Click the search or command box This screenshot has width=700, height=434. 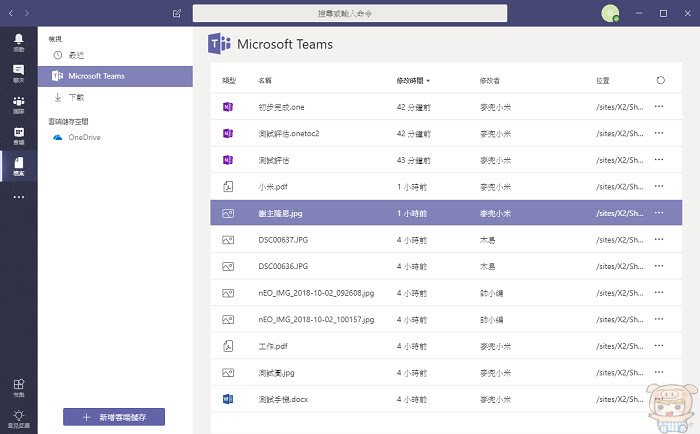[x=350, y=13]
